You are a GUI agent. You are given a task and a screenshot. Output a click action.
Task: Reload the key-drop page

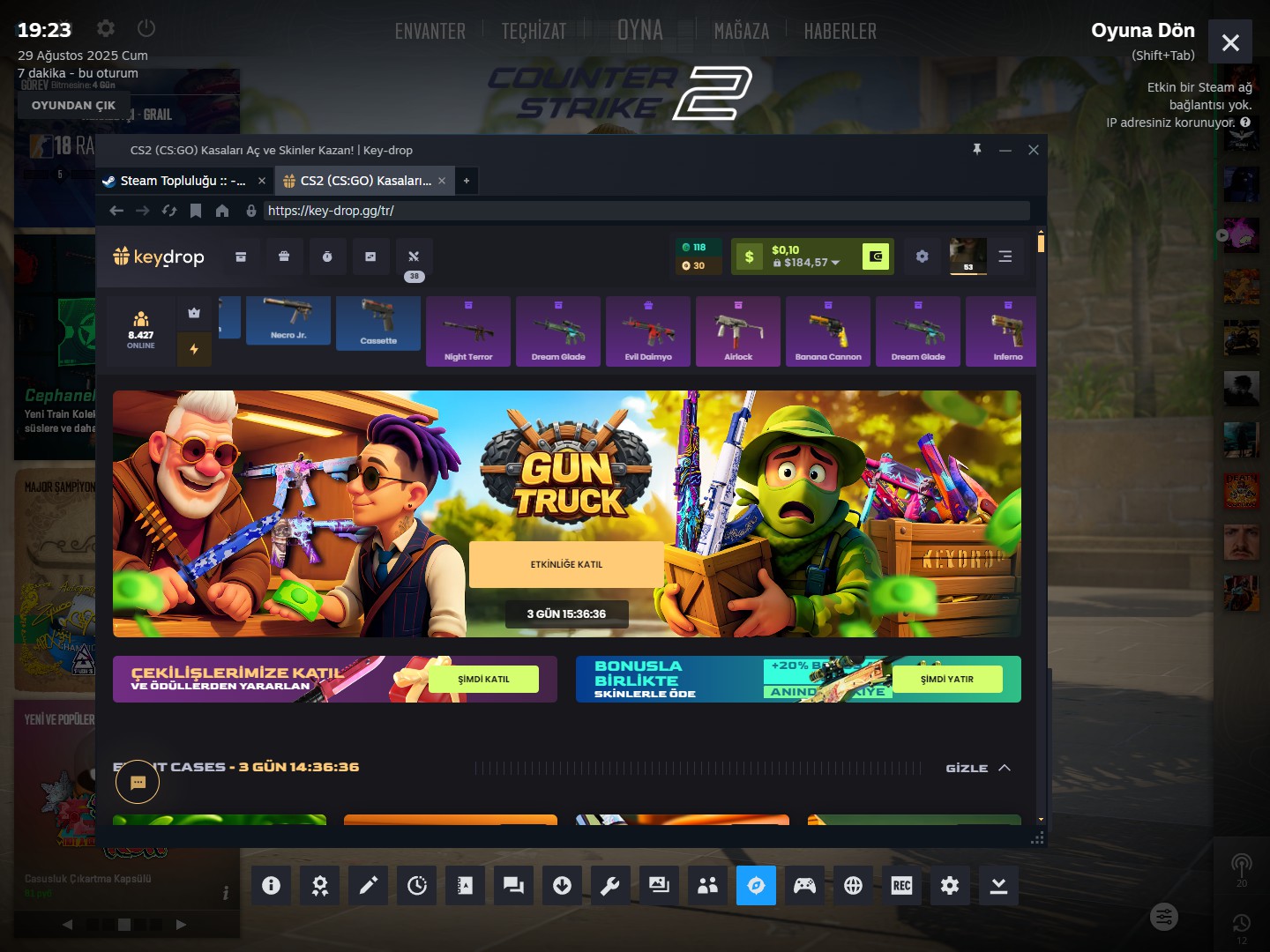coord(169,211)
